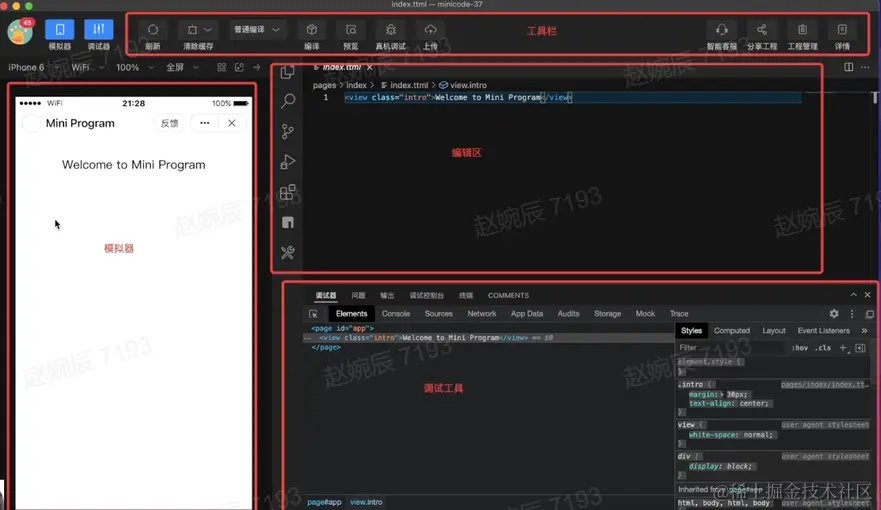The image size is (881, 510).
Task: Toggle the :hov element state button
Action: 800,348
